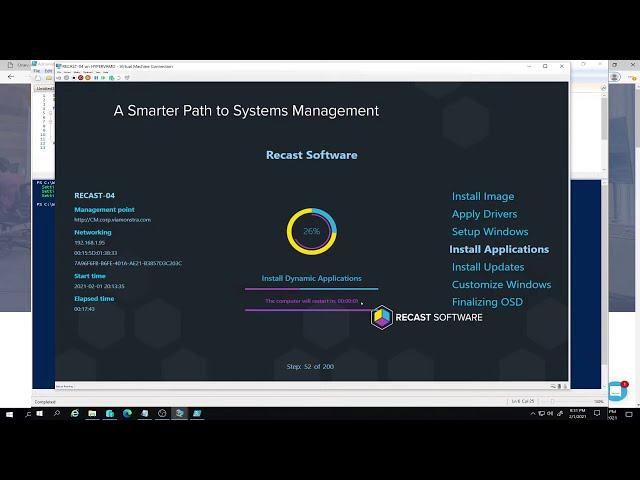Image resolution: width=640 pixels, height=480 pixels.
Task: Open File menu in VM Connection window
Action: [59, 72]
